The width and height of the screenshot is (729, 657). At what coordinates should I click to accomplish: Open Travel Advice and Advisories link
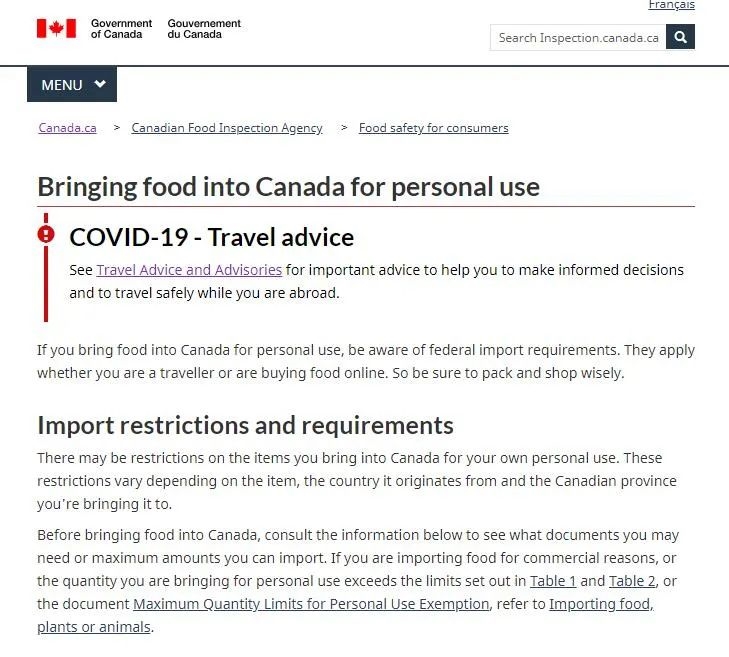tap(189, 270)
